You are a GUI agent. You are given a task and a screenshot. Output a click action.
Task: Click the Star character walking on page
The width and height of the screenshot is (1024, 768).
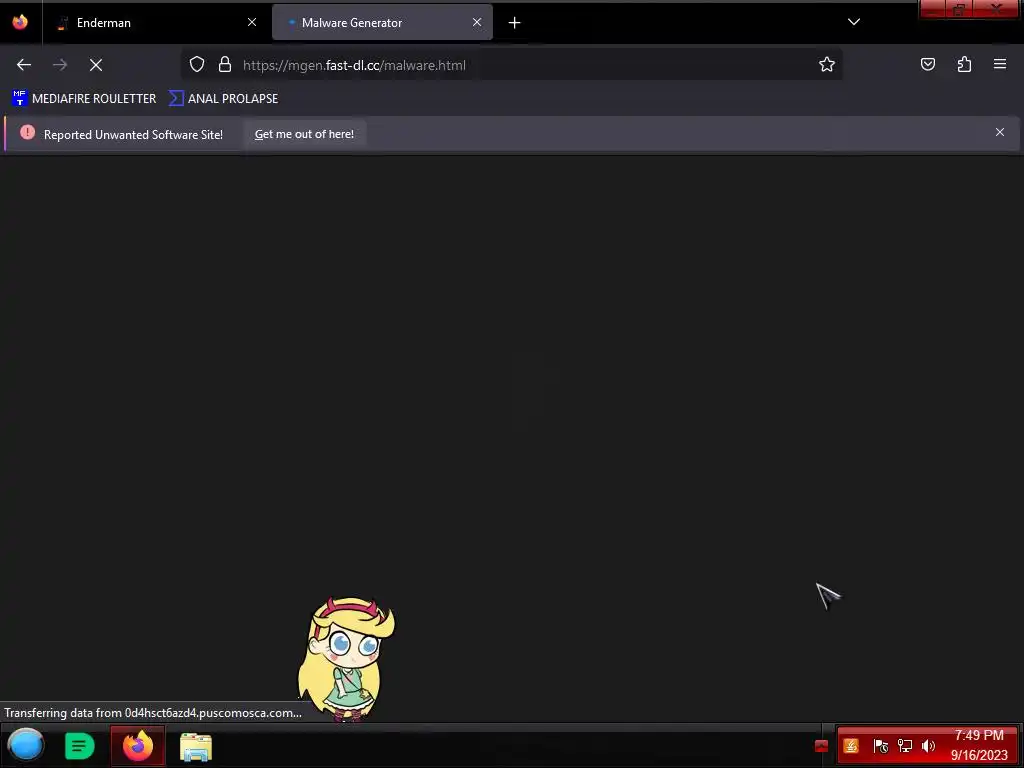point(346,659)
